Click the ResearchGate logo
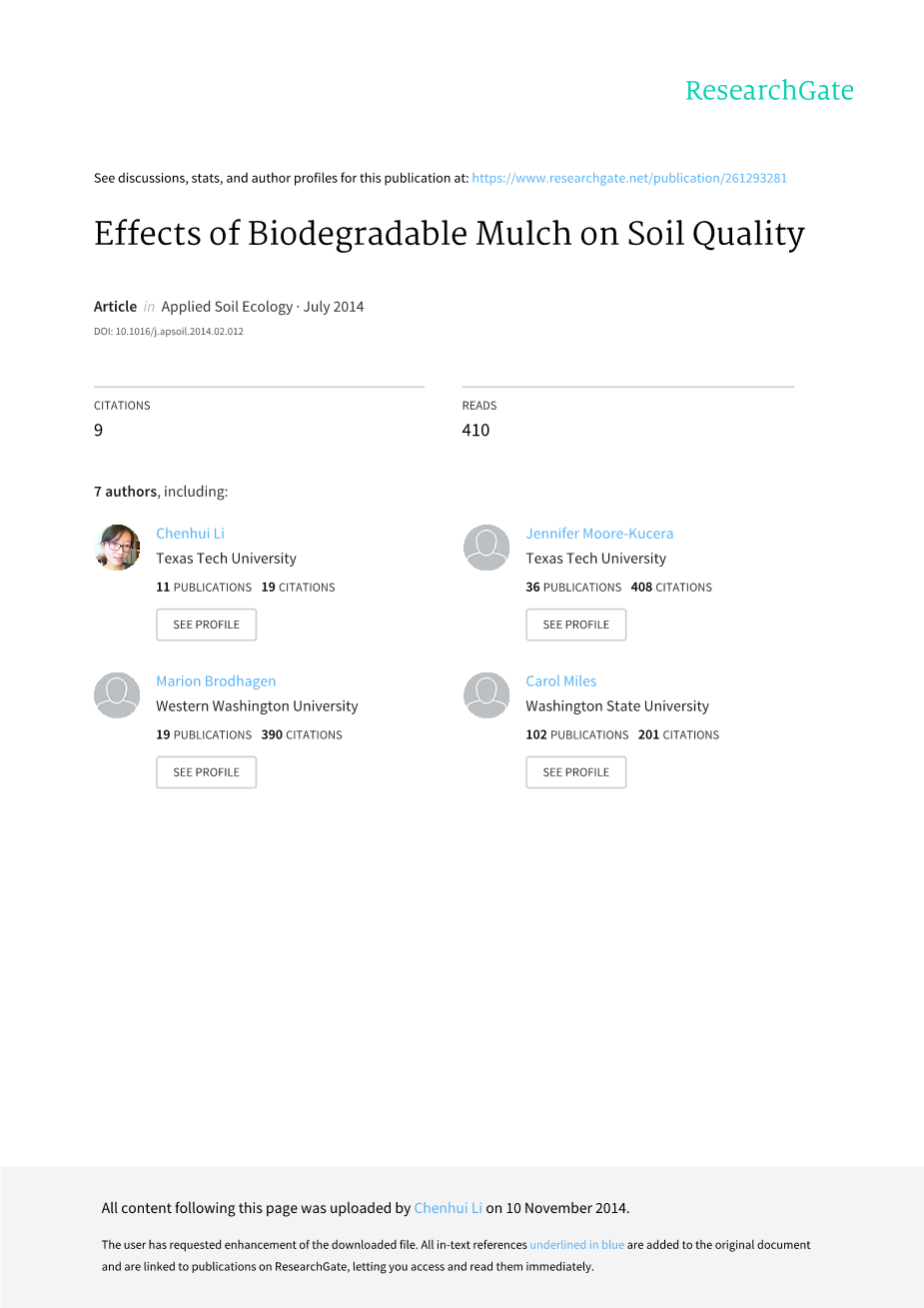This screenshot has height=1308, width=924. click(x=769, y=91)
